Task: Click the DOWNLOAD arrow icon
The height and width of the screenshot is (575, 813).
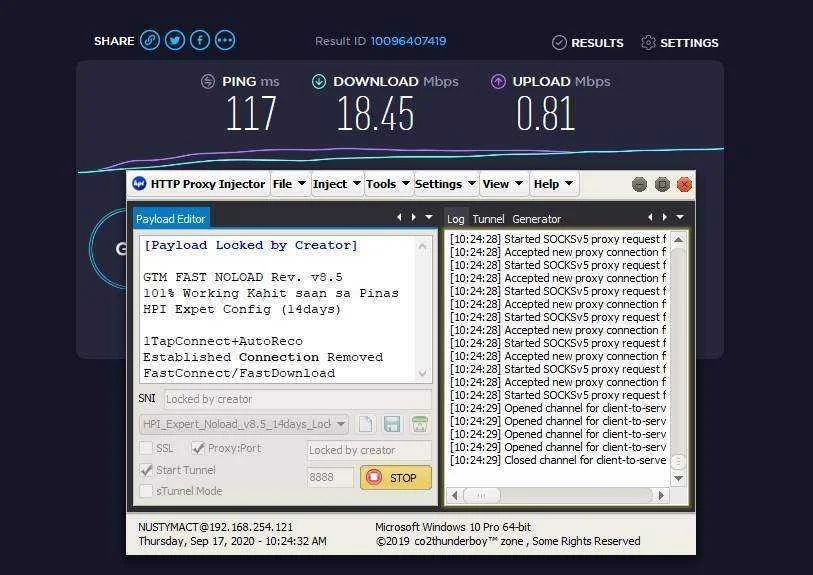Action: [x=319, y=81]
